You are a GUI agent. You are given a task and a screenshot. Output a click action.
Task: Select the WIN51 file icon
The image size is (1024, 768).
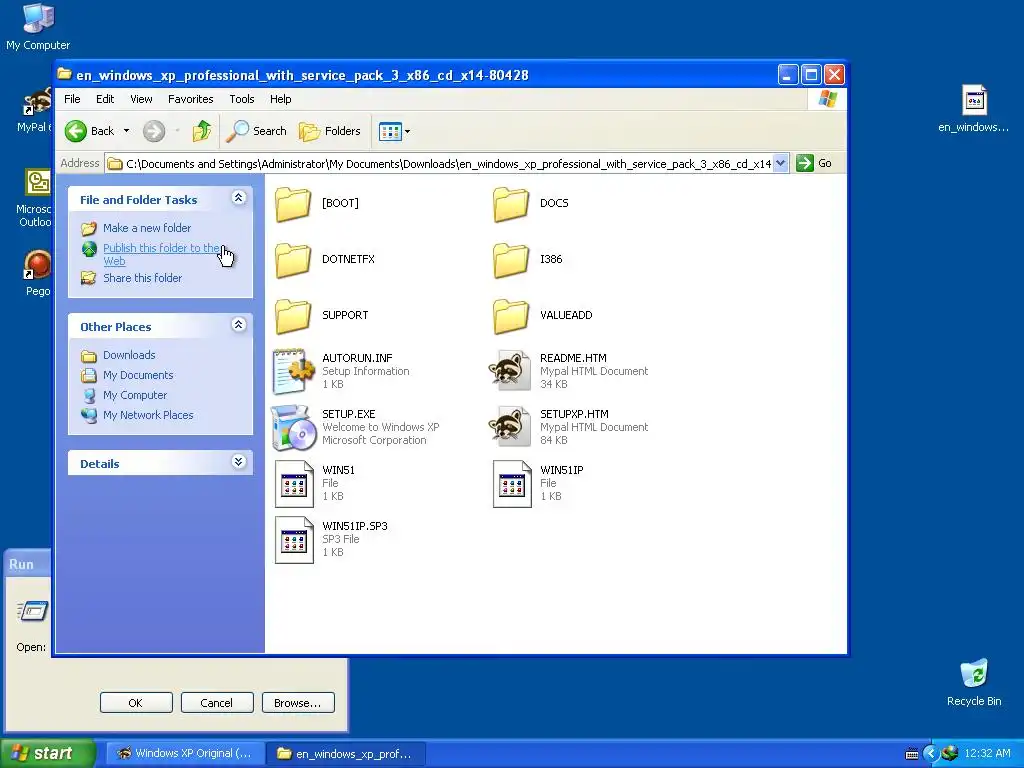click(x=294, y=484)
